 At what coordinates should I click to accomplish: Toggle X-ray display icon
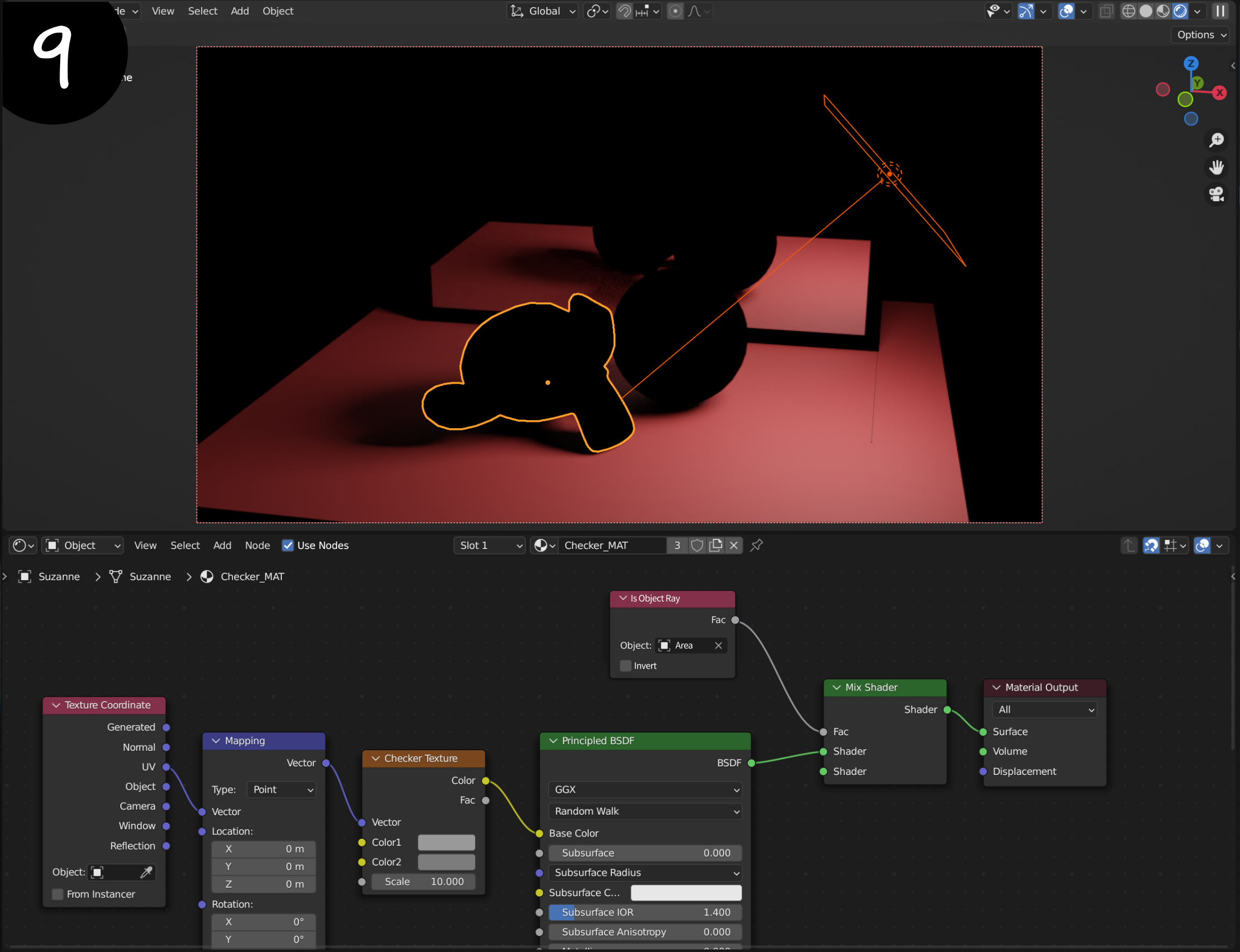click(x=1106, y=11)
